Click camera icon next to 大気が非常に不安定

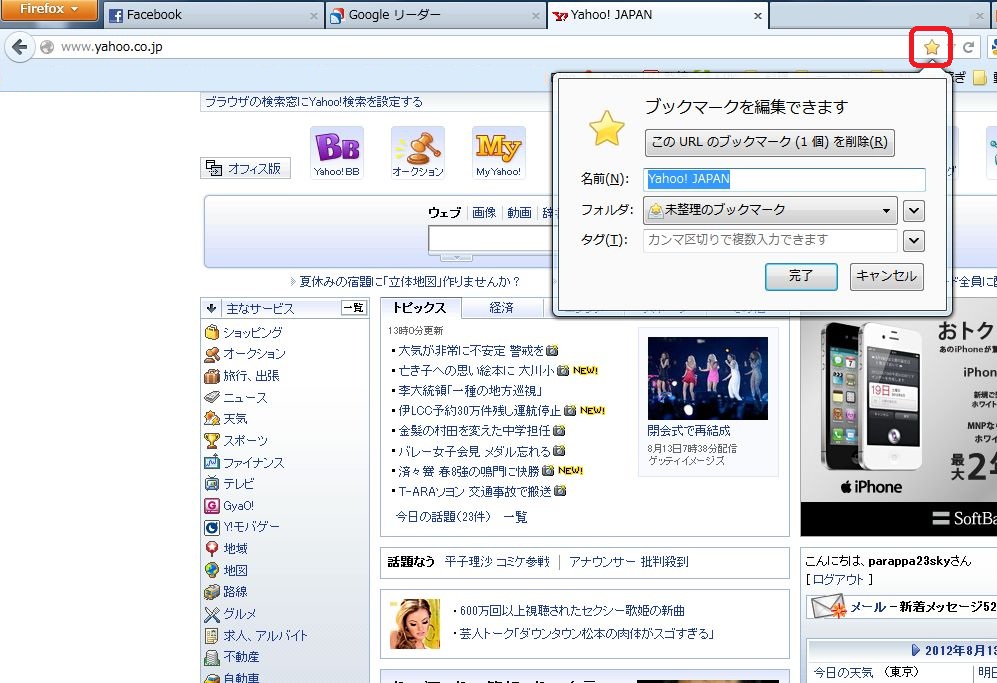[x=552, y=350]
